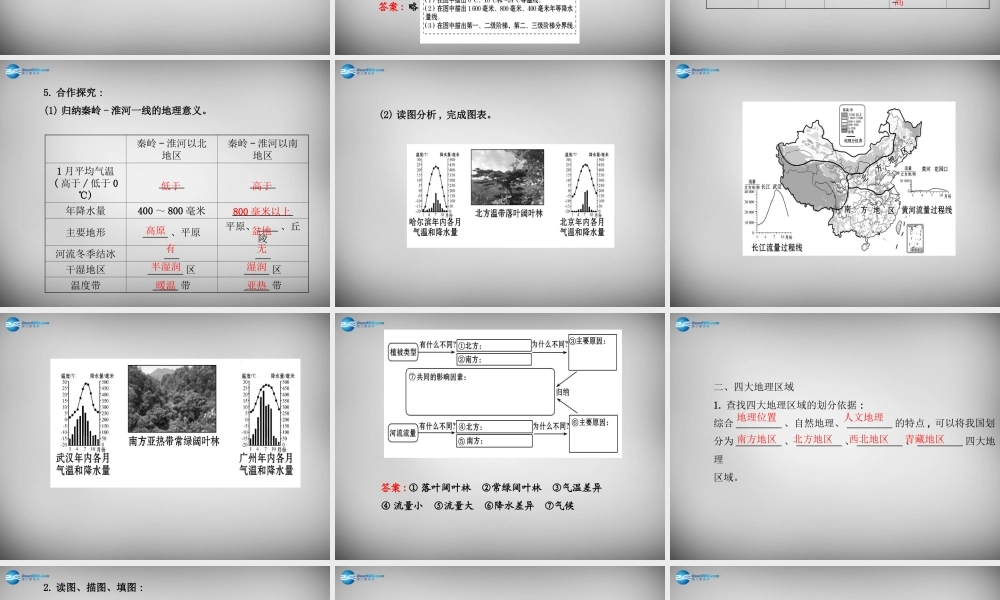
Task: Select the red answer 暖温 in 温度带 row
Action: [166, 285]
